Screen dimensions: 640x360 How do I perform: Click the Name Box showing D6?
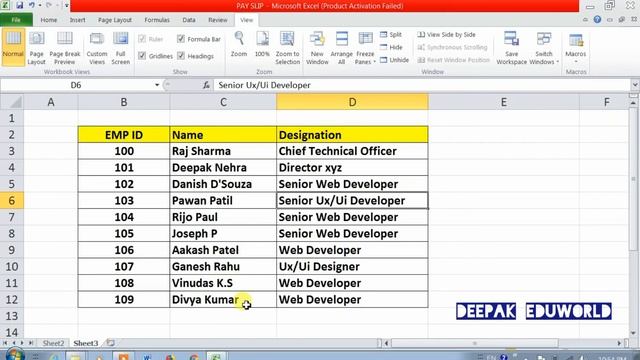tap(76, 85)
